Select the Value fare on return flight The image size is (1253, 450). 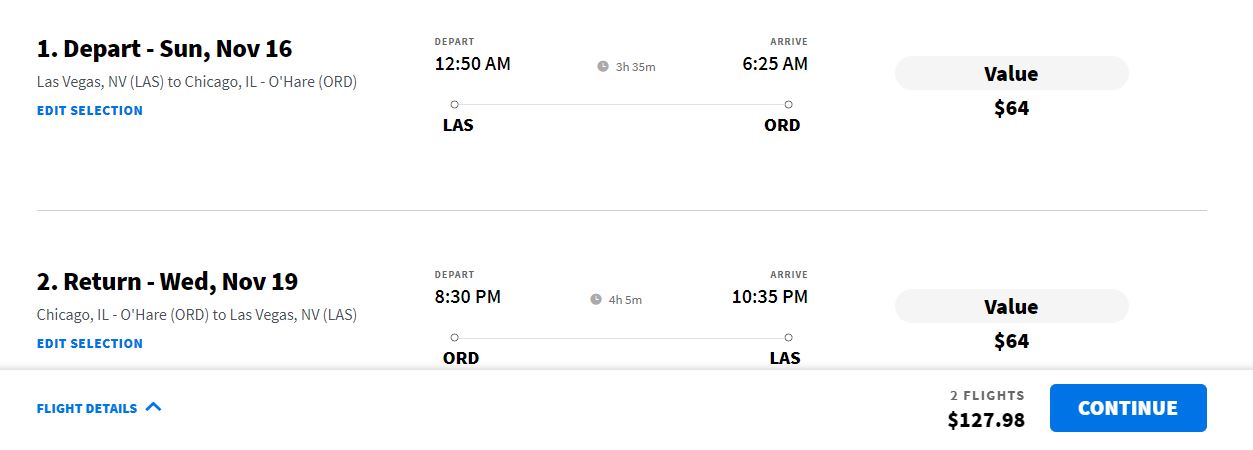pyautogui.click(x=1011, y=307)
